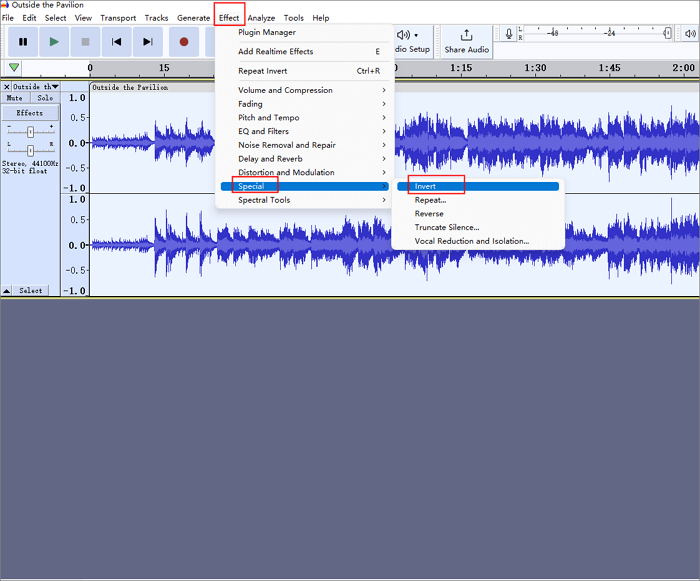This screenshot has width=700, height=581.
Task: Start recording with the red Record button
Action: coord(183,42)
